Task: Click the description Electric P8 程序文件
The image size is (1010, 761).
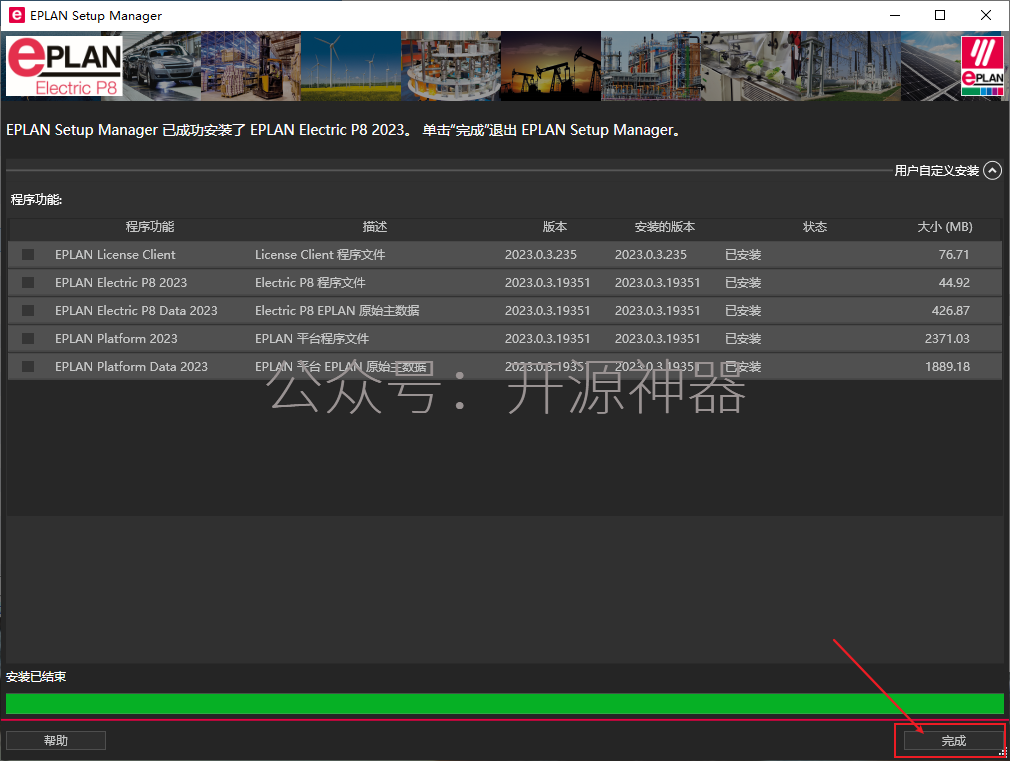Action: [x=310, y=282]
